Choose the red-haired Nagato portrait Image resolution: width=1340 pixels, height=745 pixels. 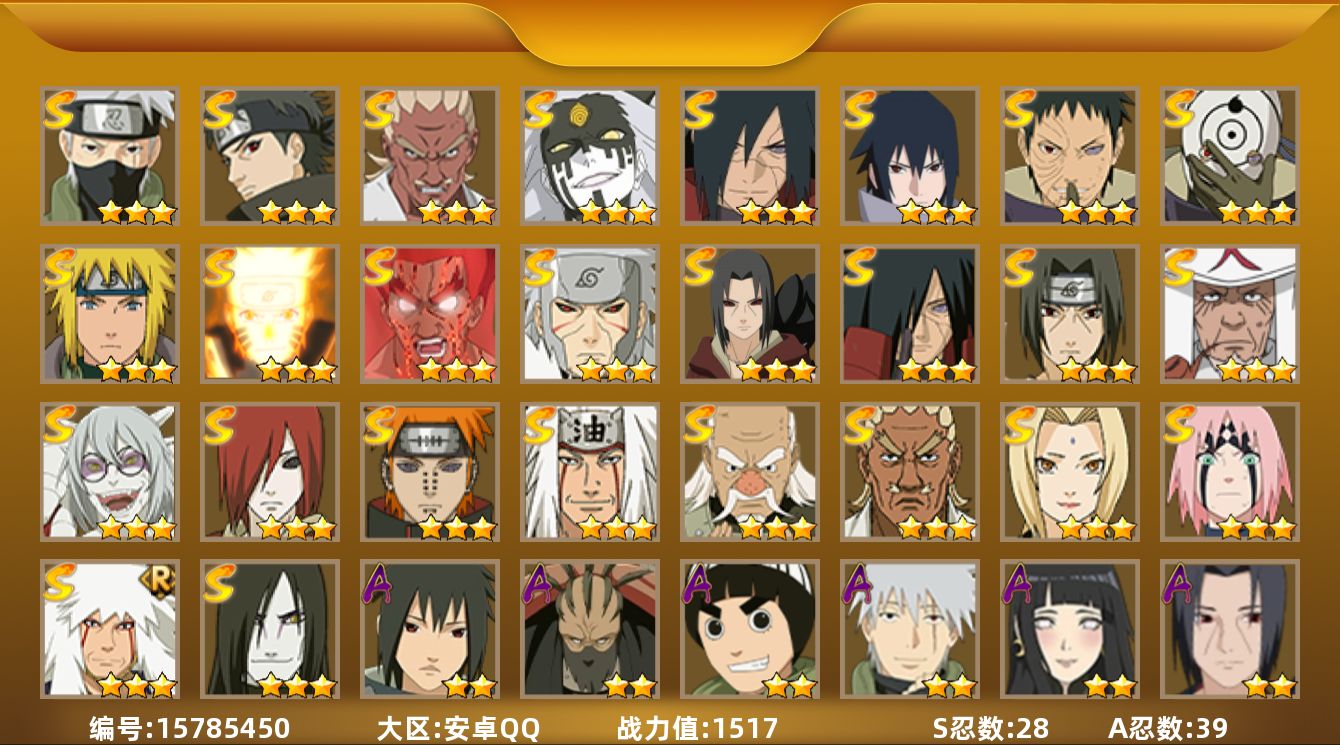pos(269,472)
